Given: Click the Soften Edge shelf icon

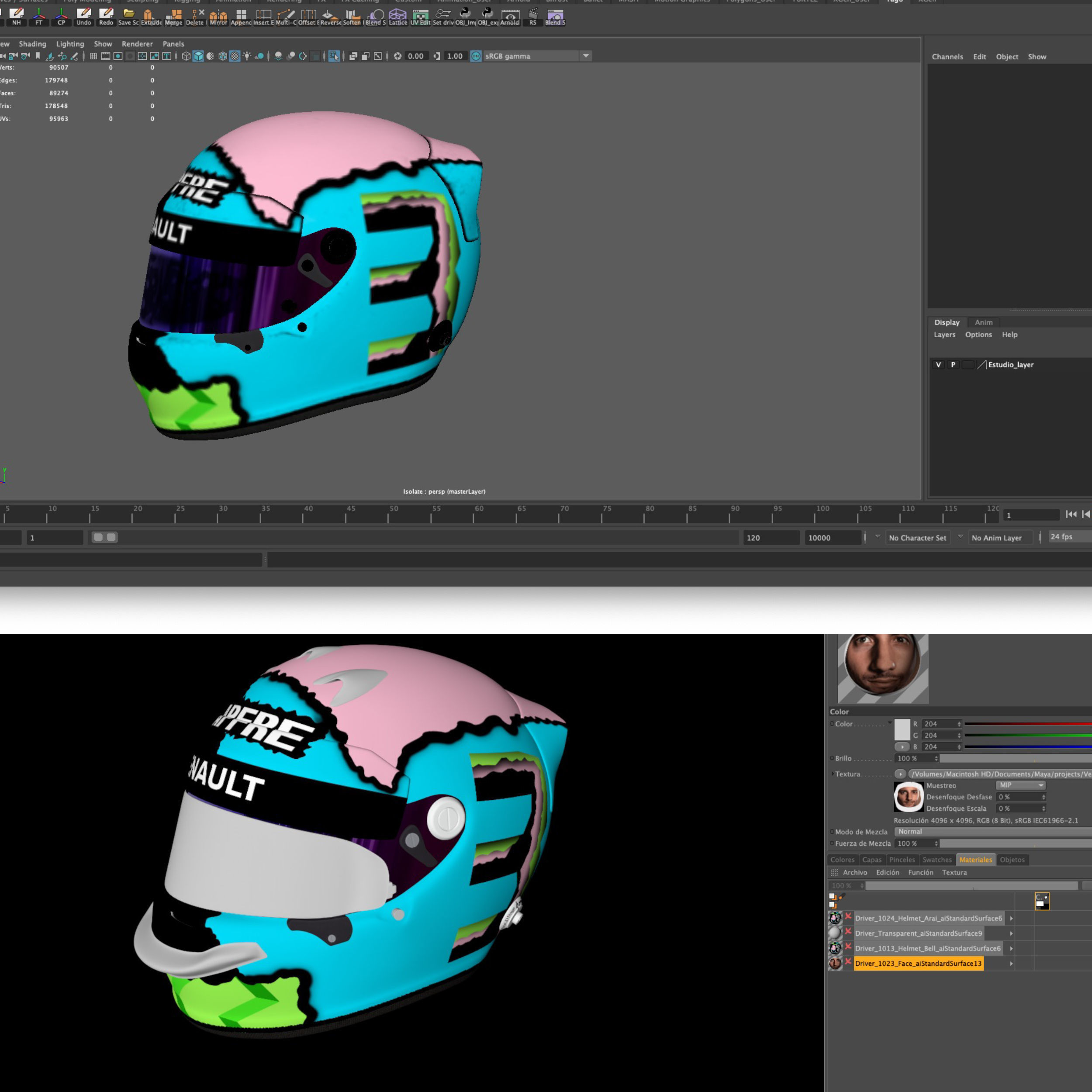Looking at the screenshot, I should (353, 17).
